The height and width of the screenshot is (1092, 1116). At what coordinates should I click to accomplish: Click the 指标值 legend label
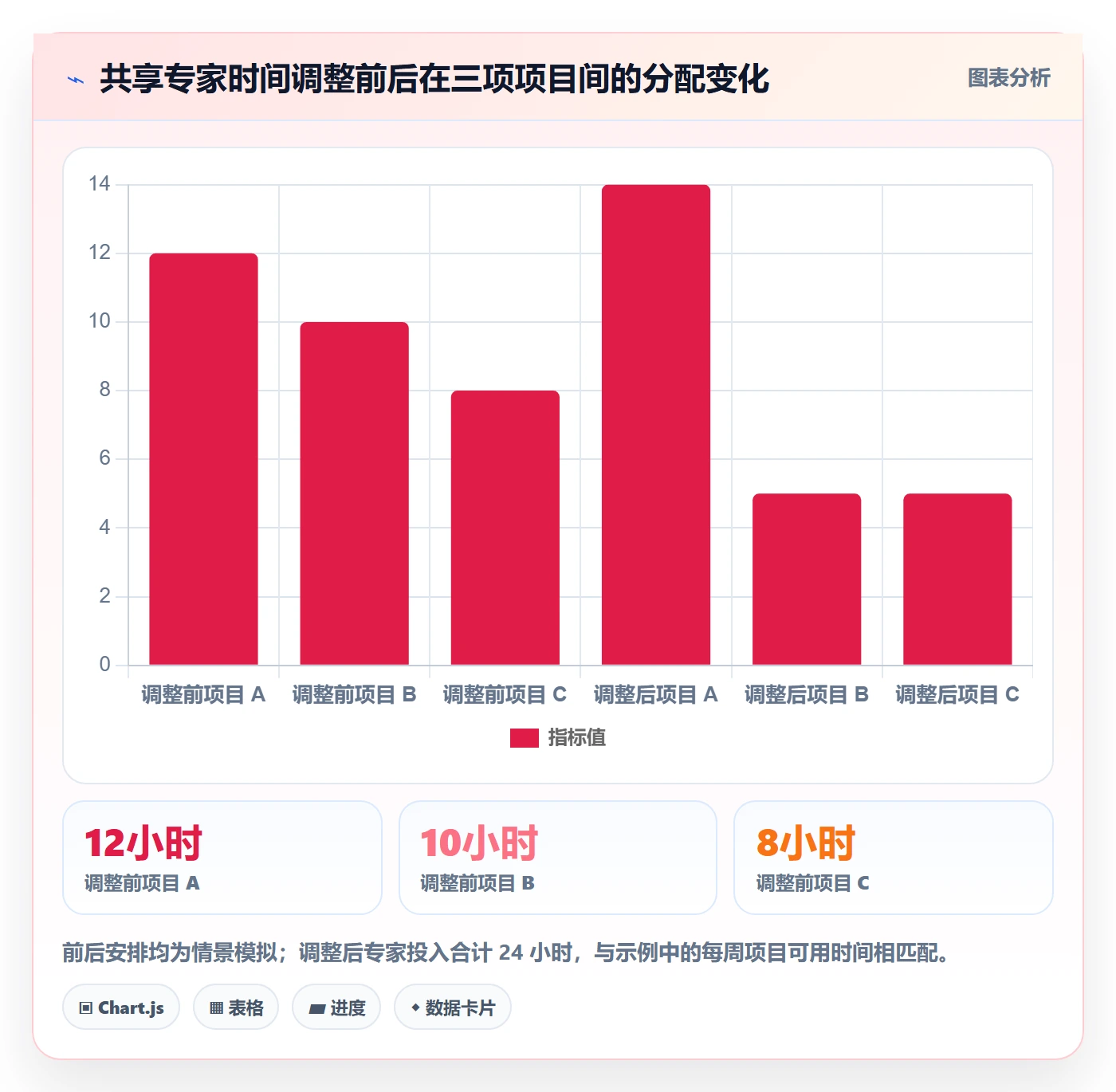coord(577,738)
